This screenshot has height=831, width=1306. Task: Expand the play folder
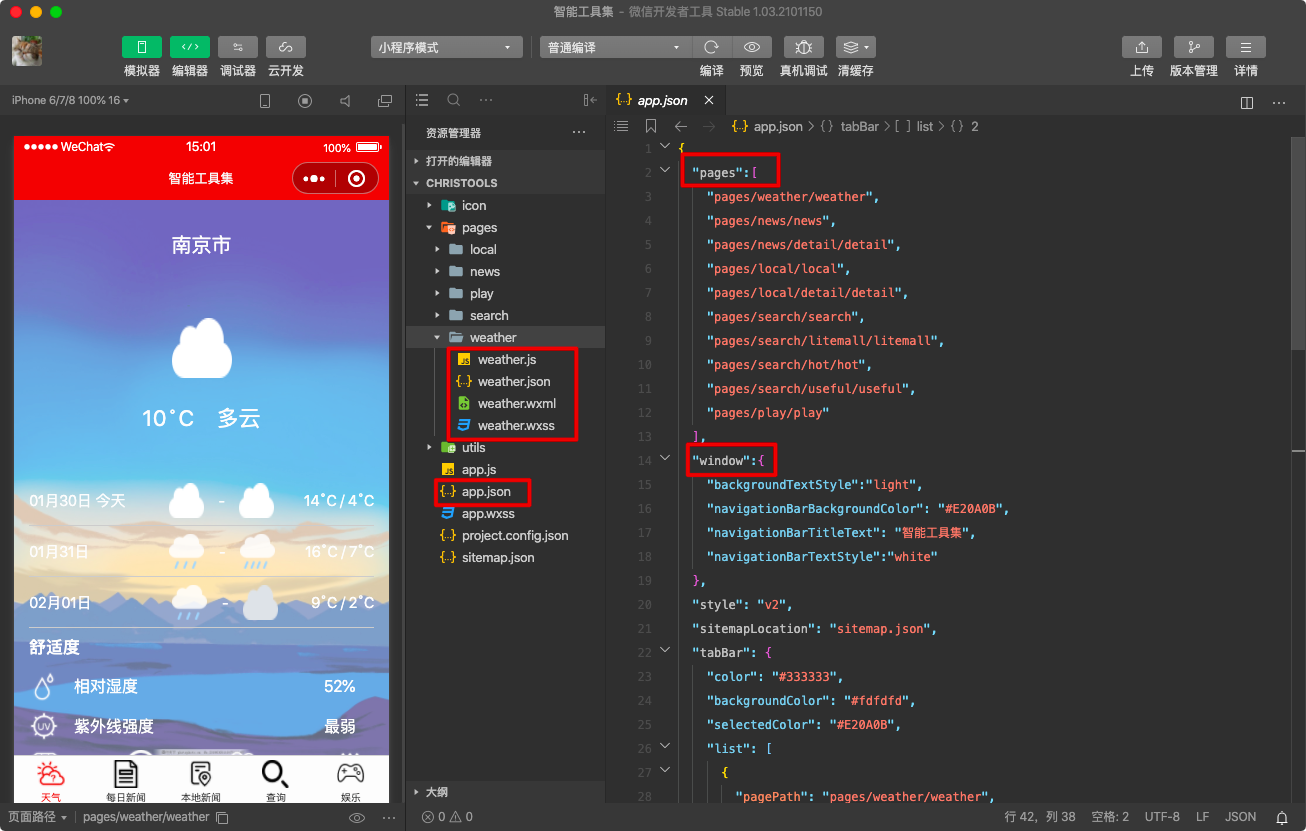[505, 293]
